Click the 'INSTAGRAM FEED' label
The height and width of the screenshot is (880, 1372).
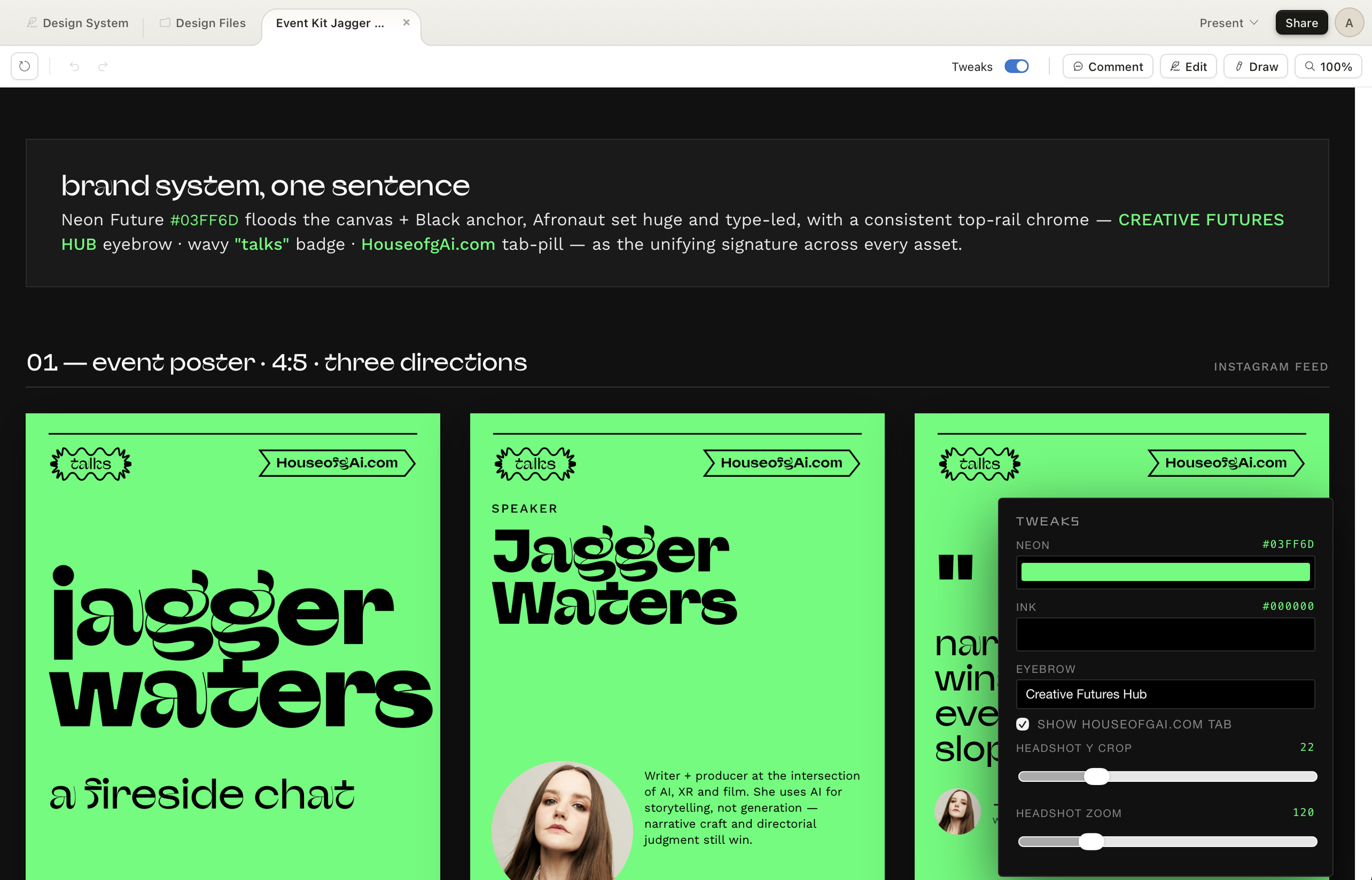click(1271, 366)
